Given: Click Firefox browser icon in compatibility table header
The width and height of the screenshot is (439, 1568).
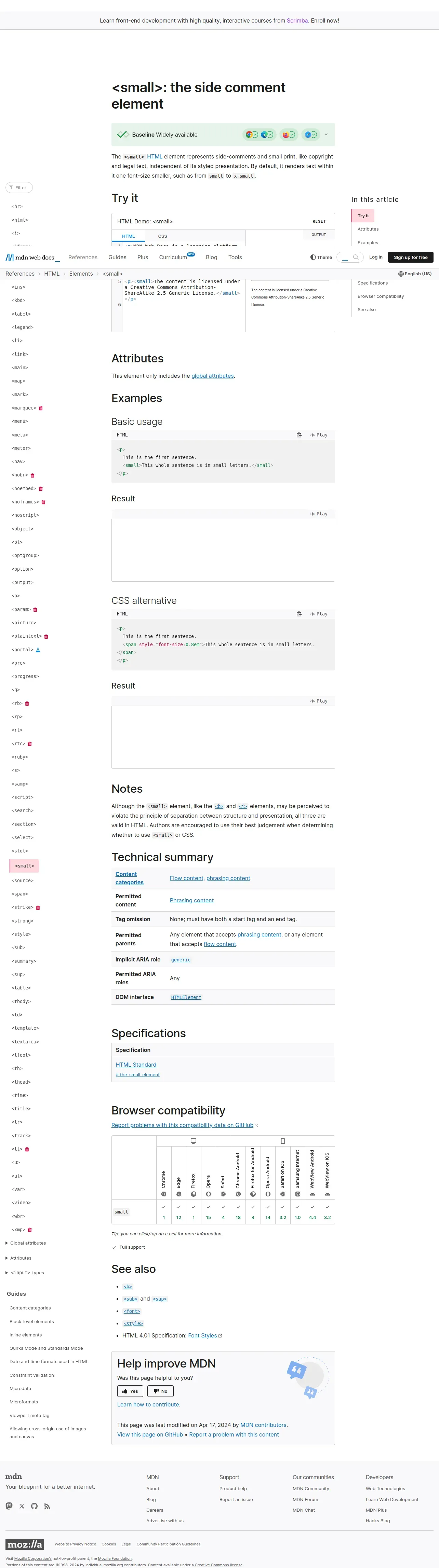Looking at the screenshot, I should (193, 1194).
